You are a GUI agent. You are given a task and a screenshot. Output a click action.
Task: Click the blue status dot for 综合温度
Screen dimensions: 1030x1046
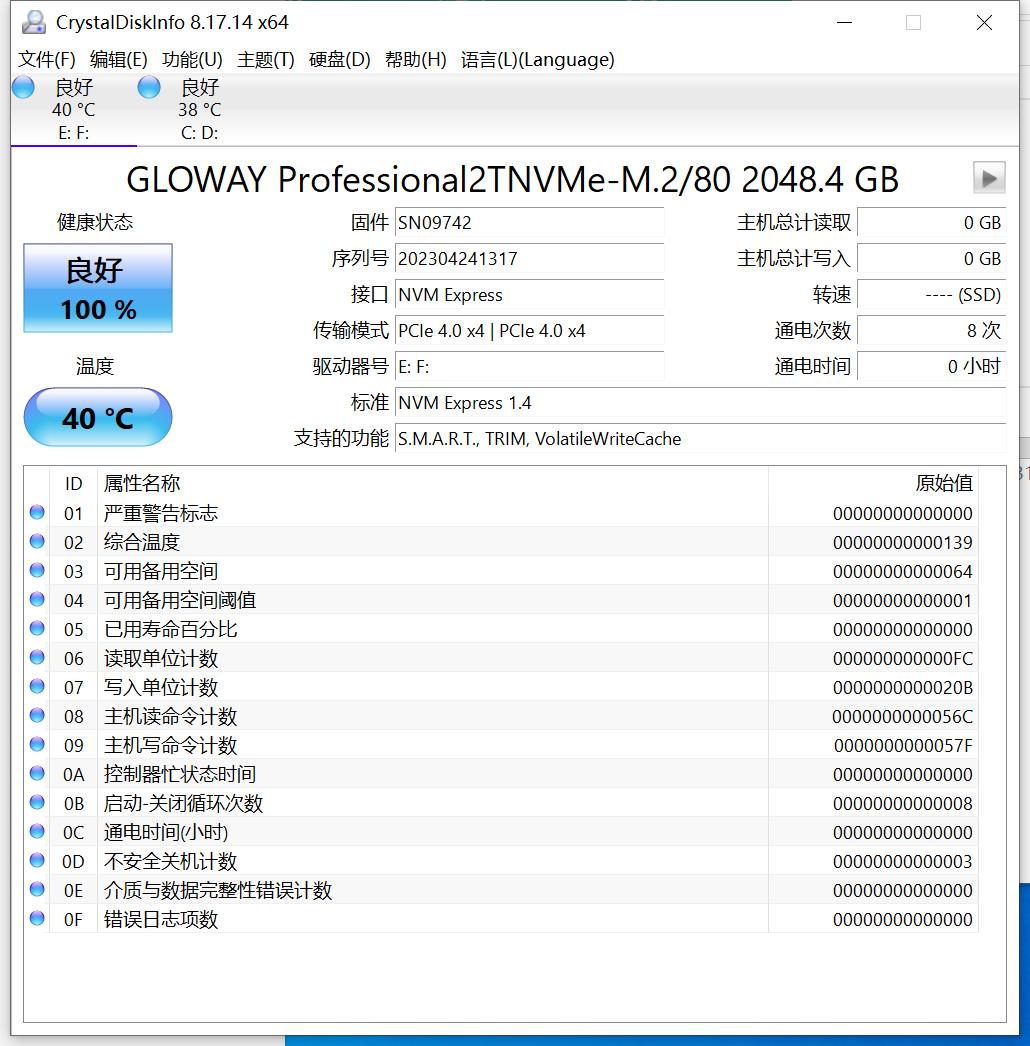coord(36,541)
